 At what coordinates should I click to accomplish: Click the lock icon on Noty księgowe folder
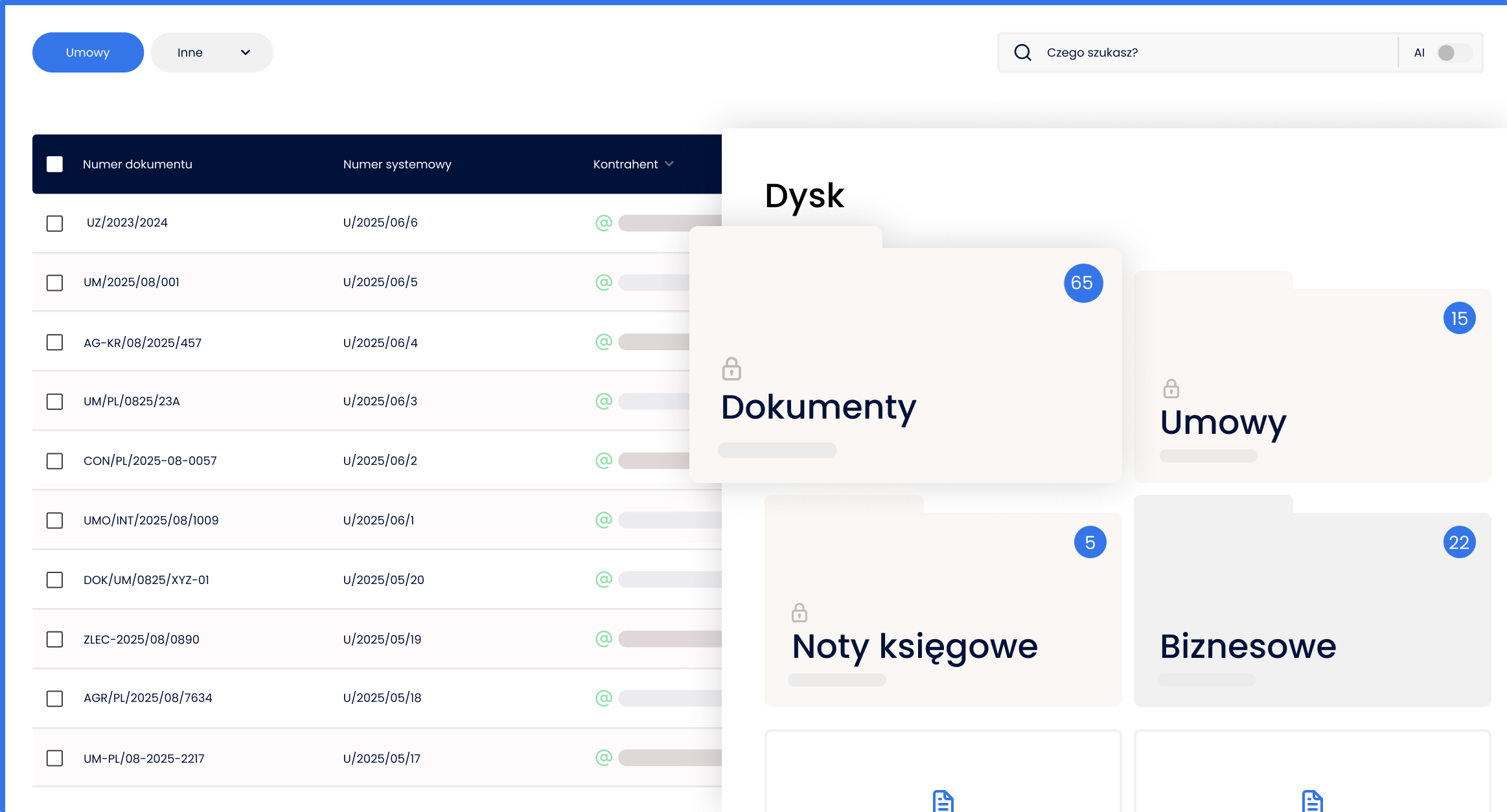[x=800, y=612]
